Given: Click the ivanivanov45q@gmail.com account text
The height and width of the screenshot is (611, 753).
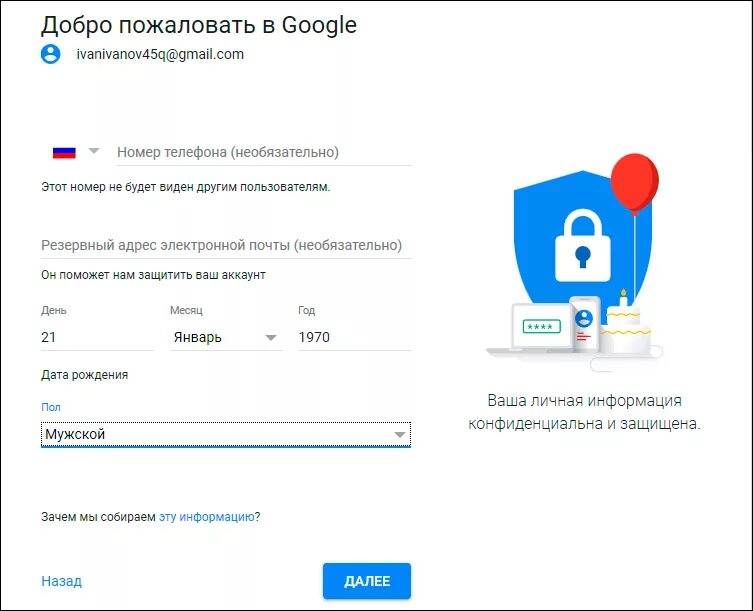Looking at the screenshot, I should pyautogui.click(x=160, y=54).
